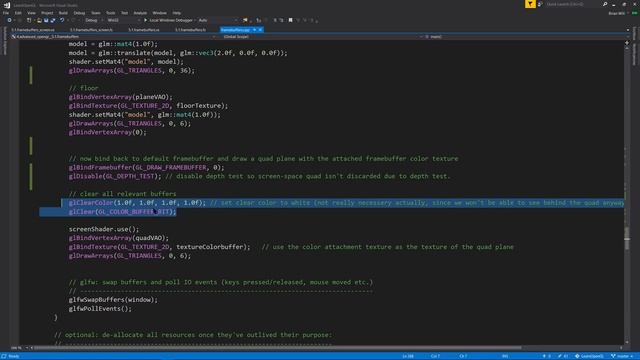Click the master git branch indicator
The width and height of the screenshot is (640, 360).
(x=622, y=356)
